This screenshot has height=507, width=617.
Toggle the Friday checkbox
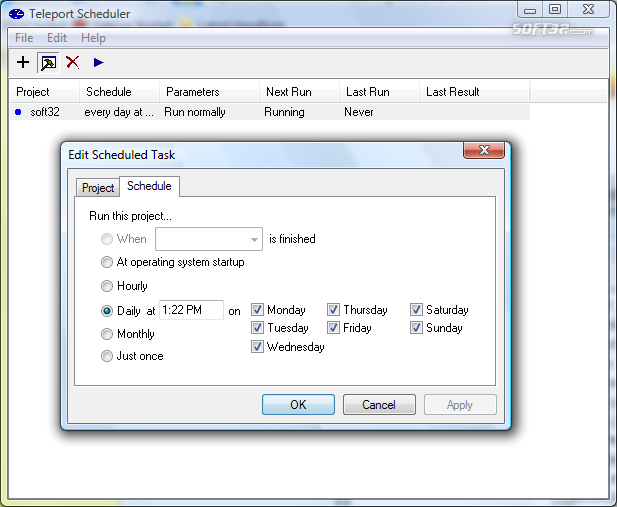[333, 328]
